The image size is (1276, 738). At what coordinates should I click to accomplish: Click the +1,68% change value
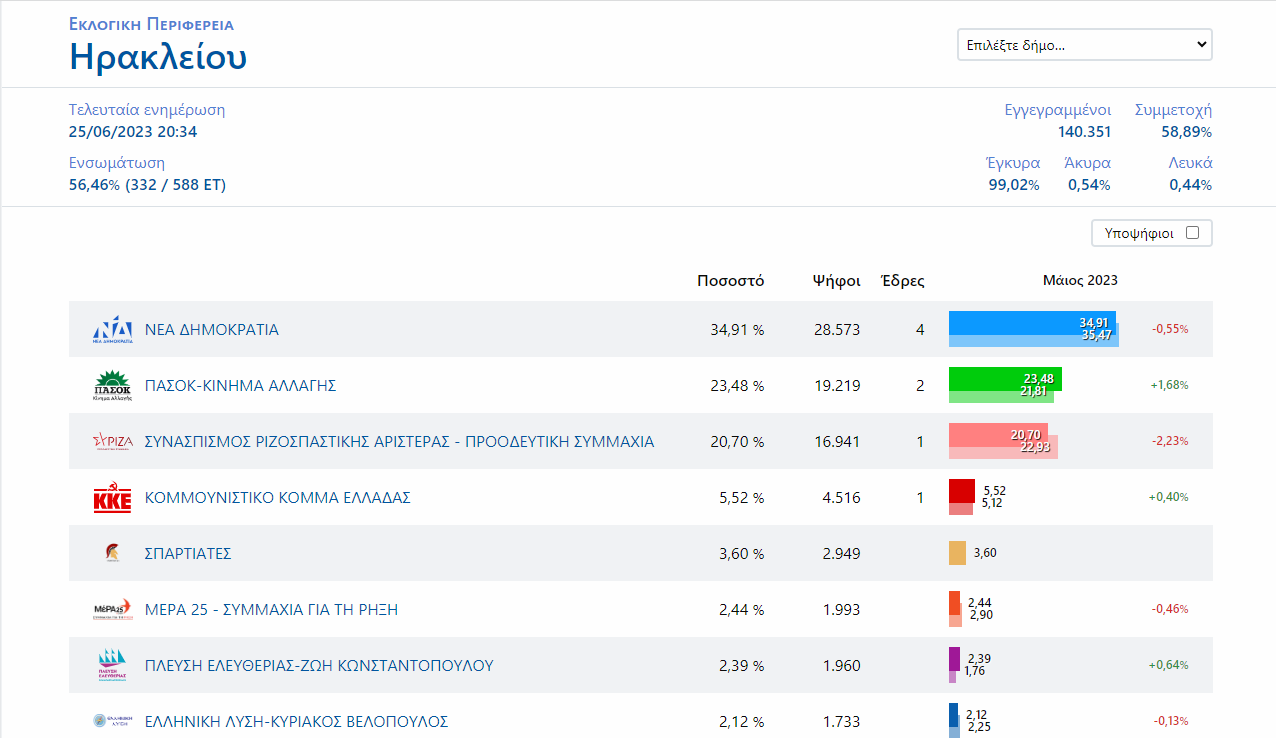click(x=1169, y=385)
